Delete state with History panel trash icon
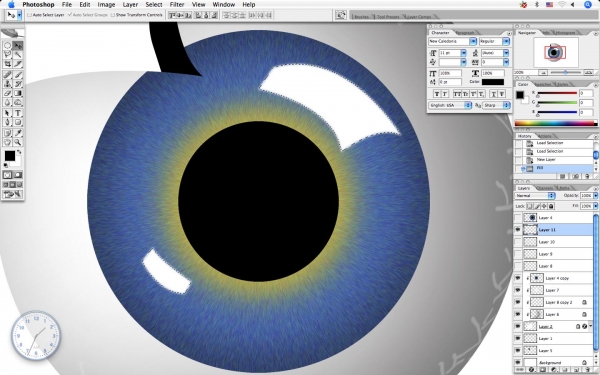 point(587,176)
